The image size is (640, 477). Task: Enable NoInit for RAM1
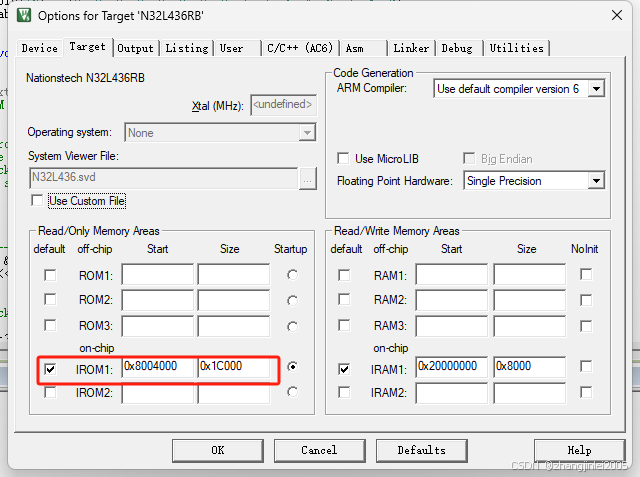586,274
